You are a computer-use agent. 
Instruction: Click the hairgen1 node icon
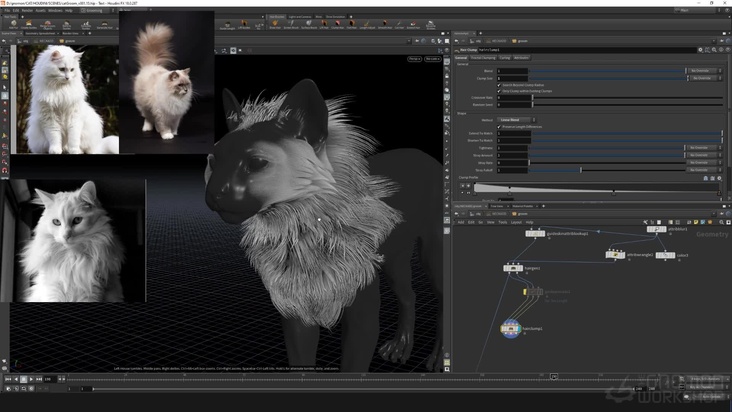tap(512, 268)
